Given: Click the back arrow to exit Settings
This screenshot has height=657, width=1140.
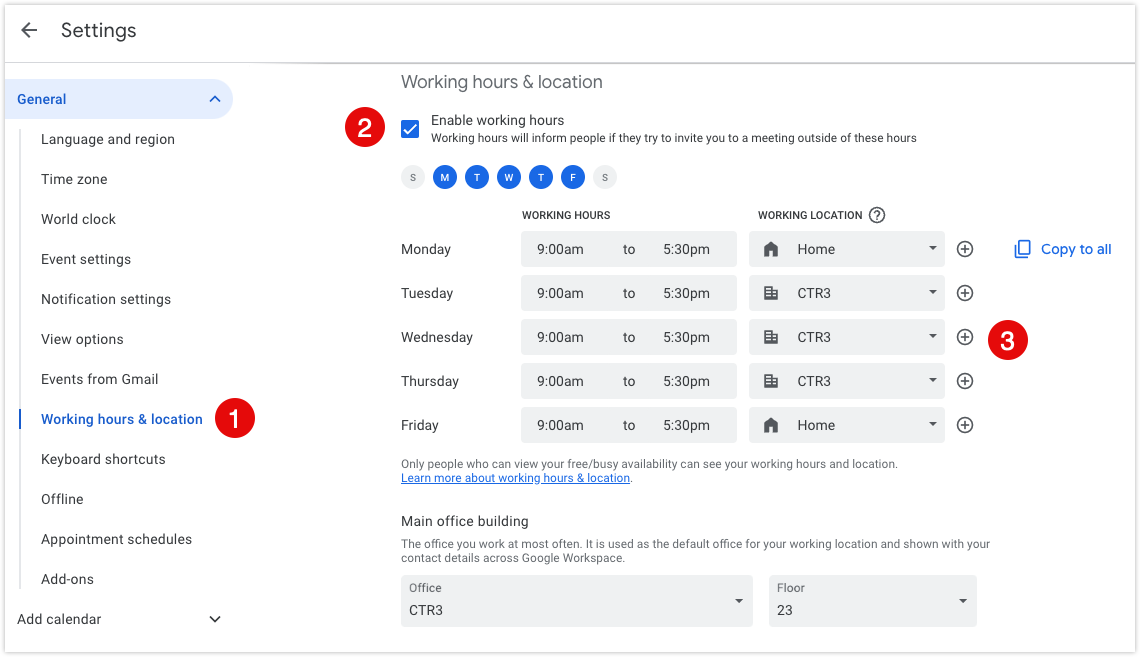Looking at the screenshot, I should [x=29, y=30].
